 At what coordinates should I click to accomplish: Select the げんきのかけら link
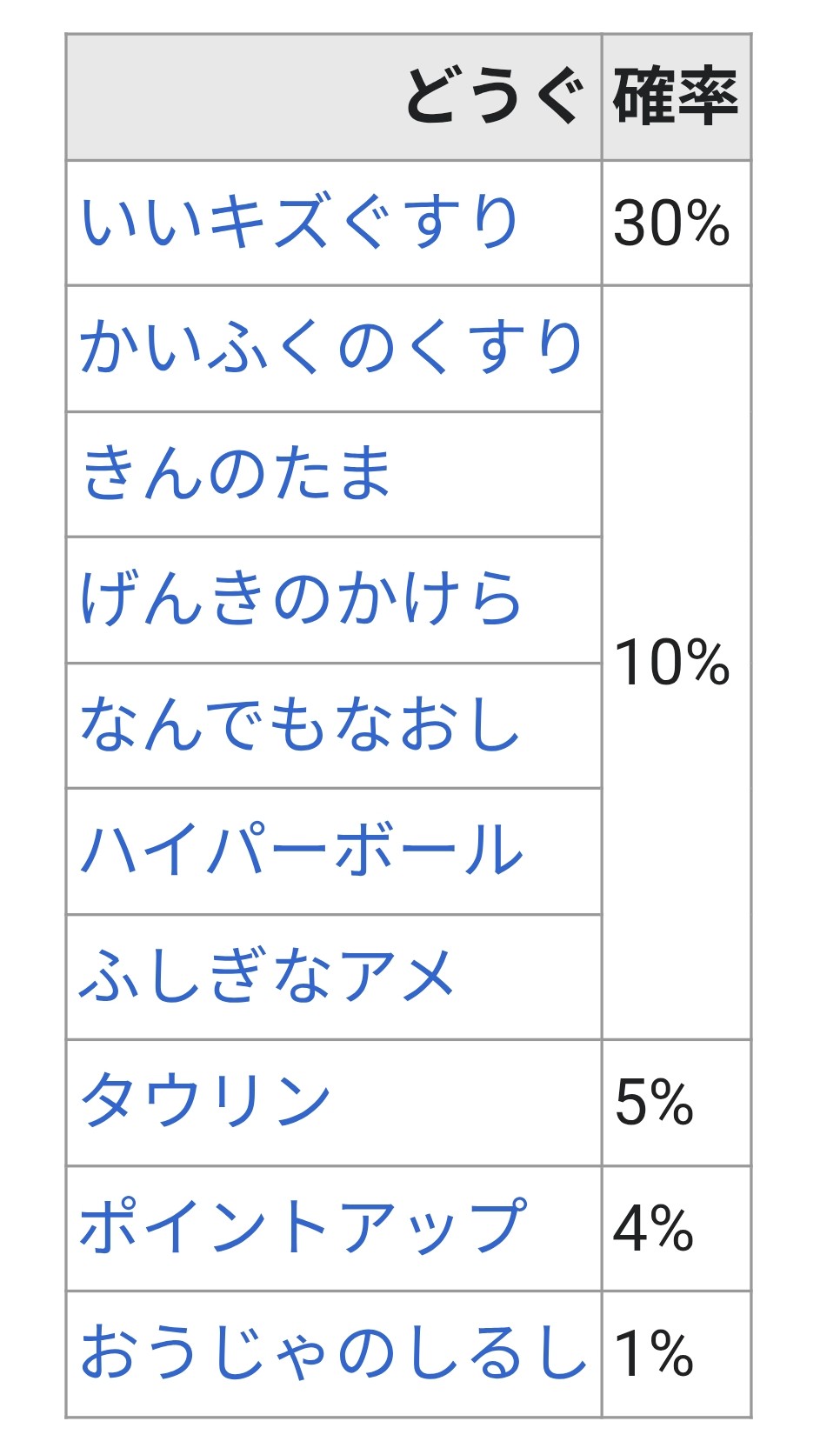301,599
